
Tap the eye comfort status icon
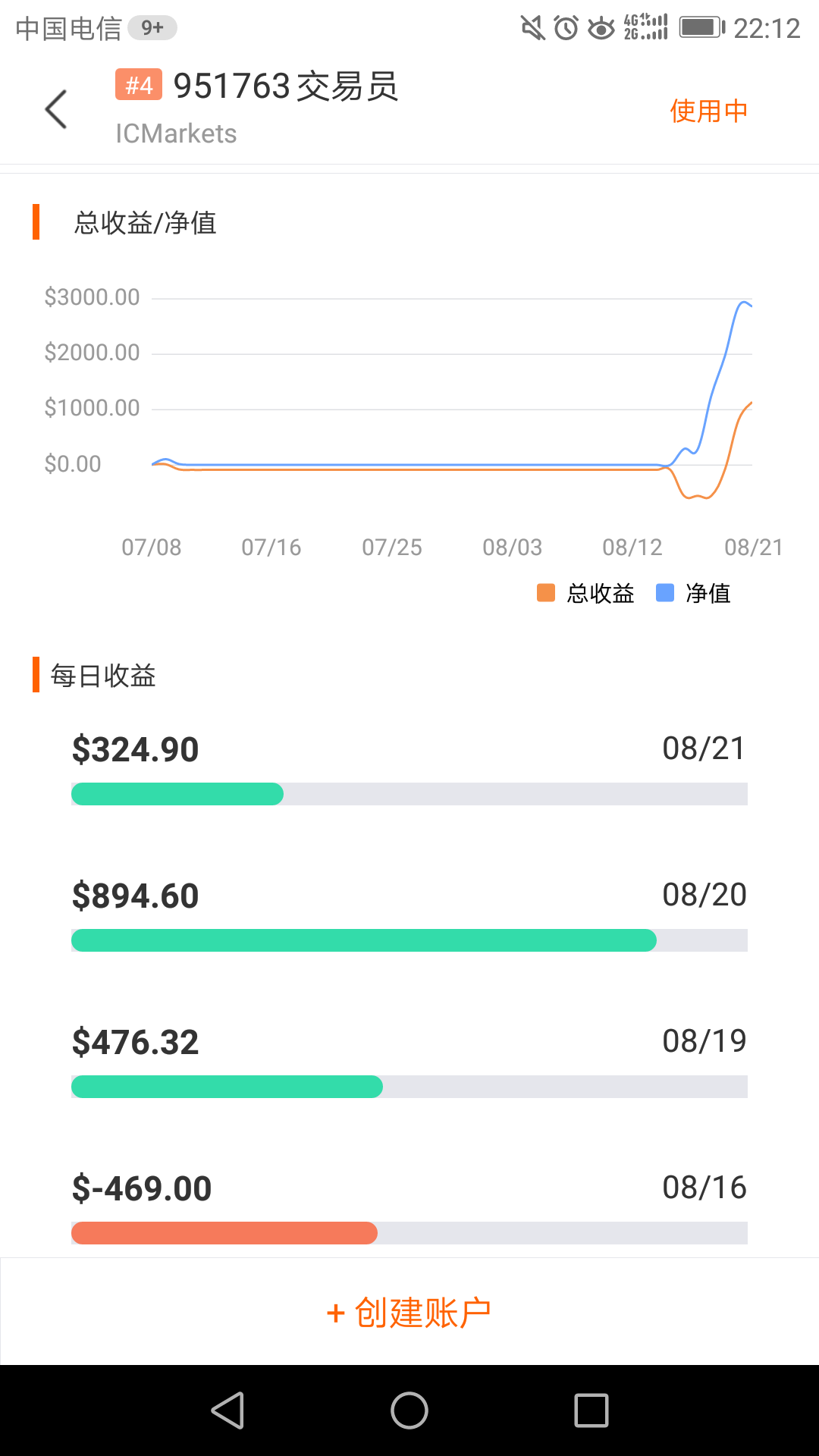pos(601,28)
